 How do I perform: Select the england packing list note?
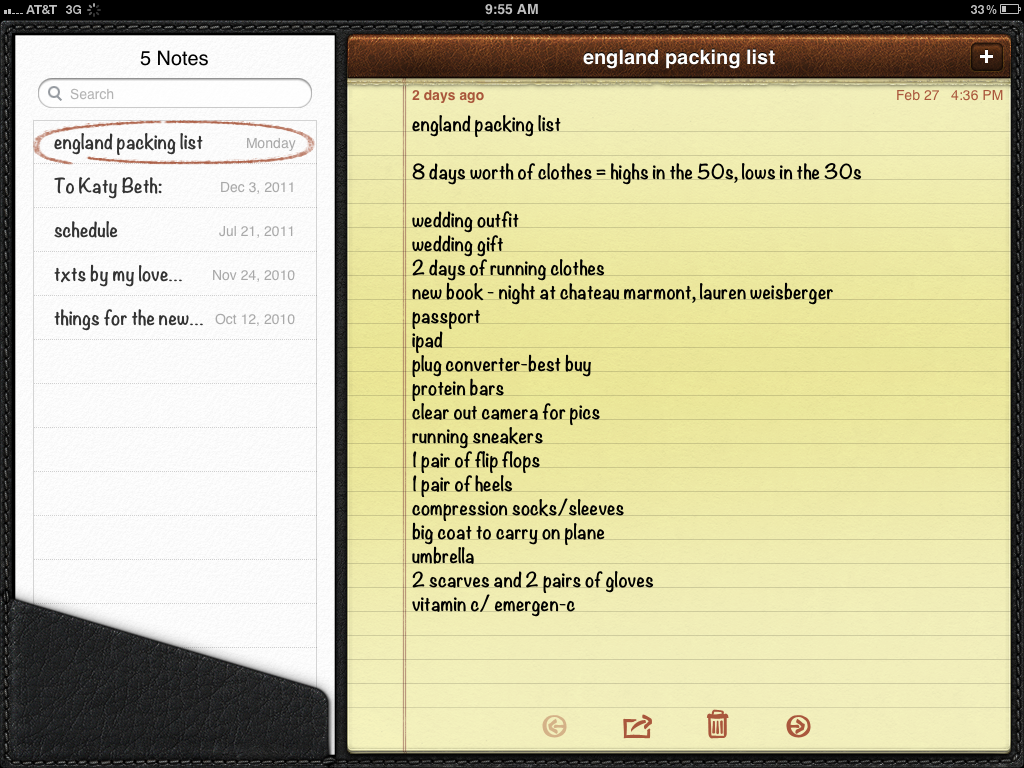[x=175, y=142]
